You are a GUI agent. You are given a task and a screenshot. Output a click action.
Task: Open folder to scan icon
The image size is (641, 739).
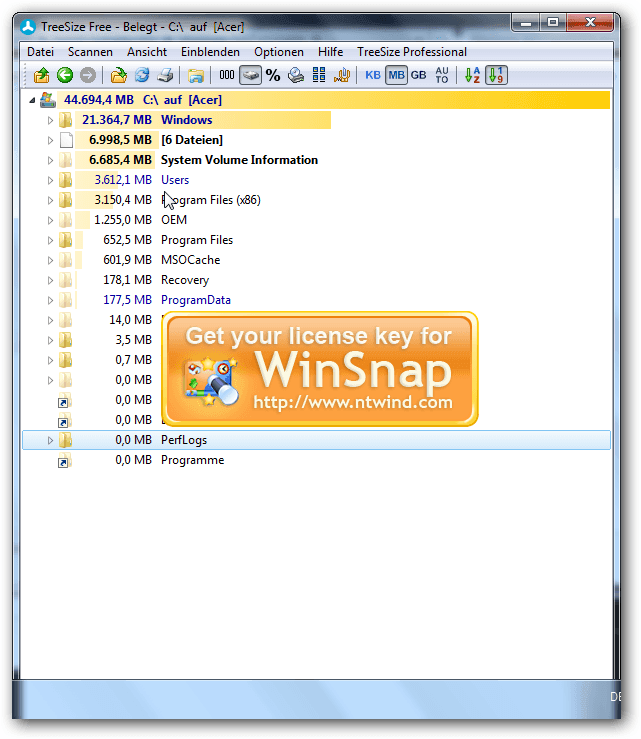[x=118, y=75]
